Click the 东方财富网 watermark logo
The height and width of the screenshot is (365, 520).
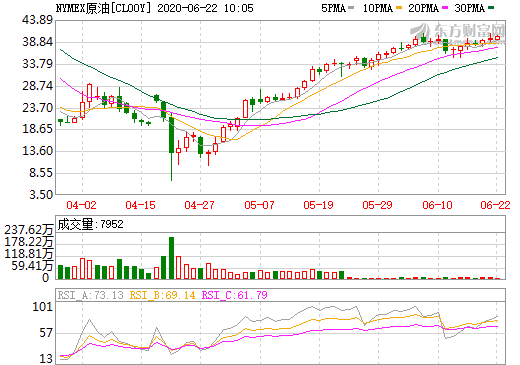tap(458, 32)
